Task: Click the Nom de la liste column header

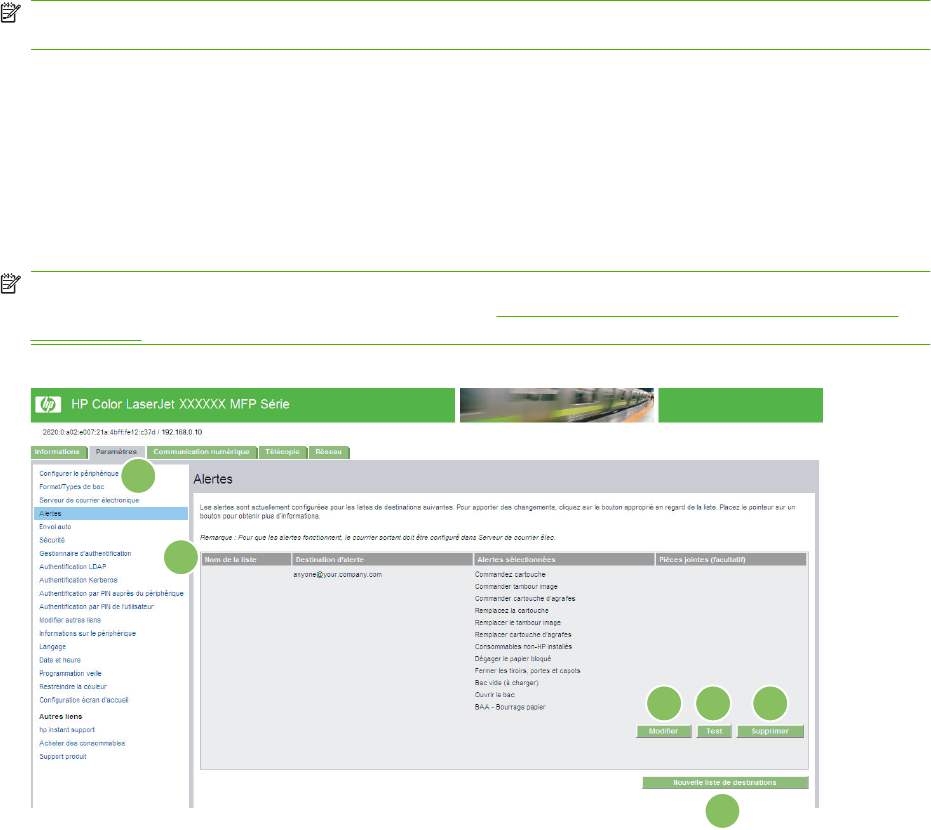Action: tap(246, 560)
